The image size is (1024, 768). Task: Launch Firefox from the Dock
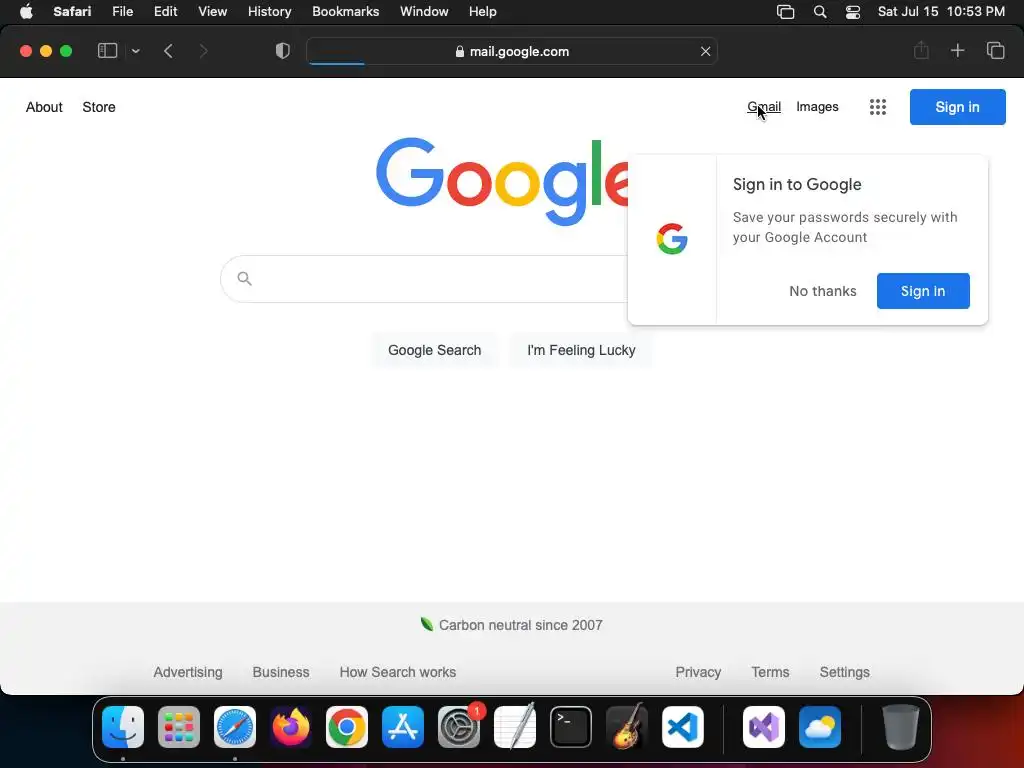tap(291, 727)
